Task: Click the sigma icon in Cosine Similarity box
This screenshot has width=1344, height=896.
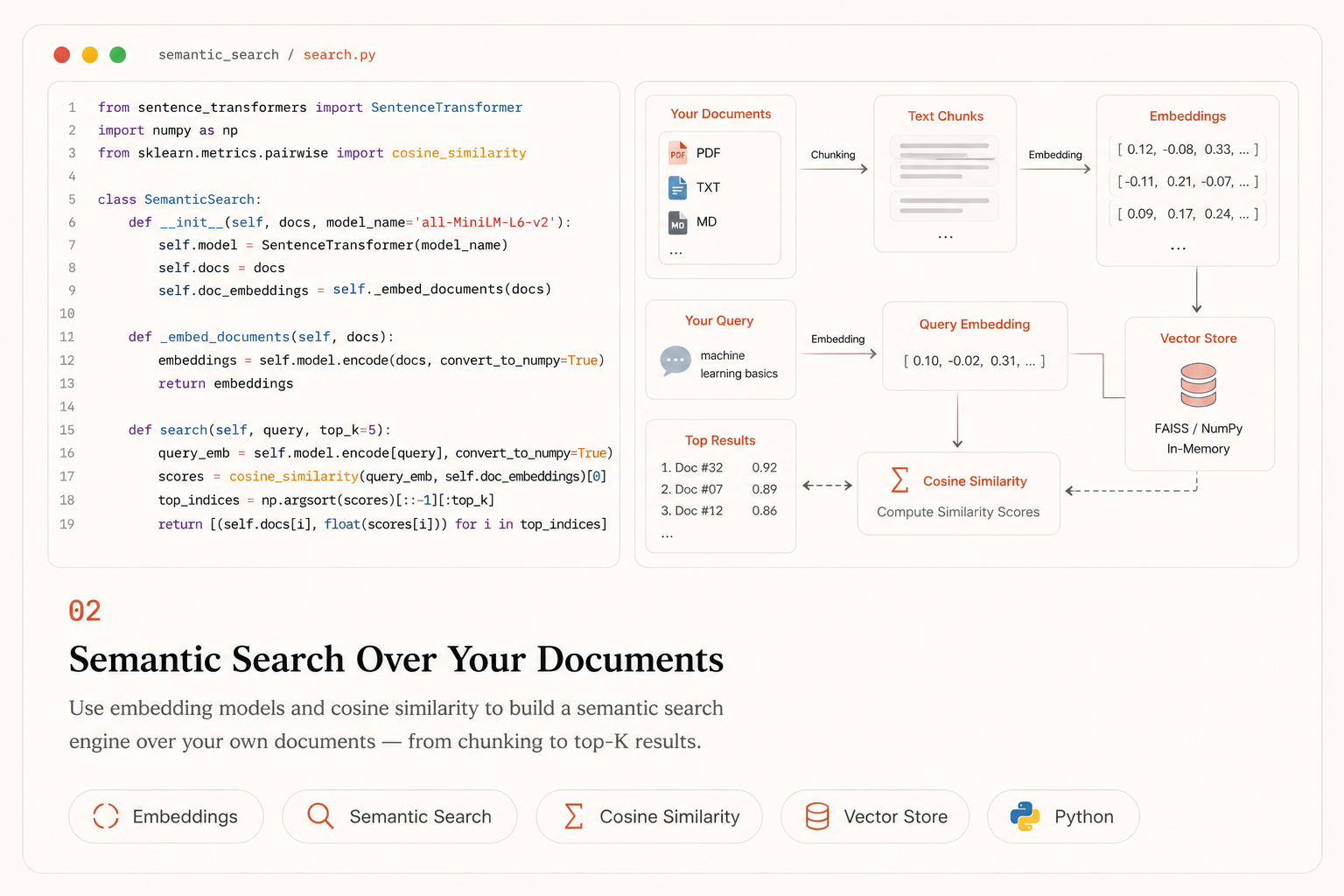Action: (x=899, y=480)
